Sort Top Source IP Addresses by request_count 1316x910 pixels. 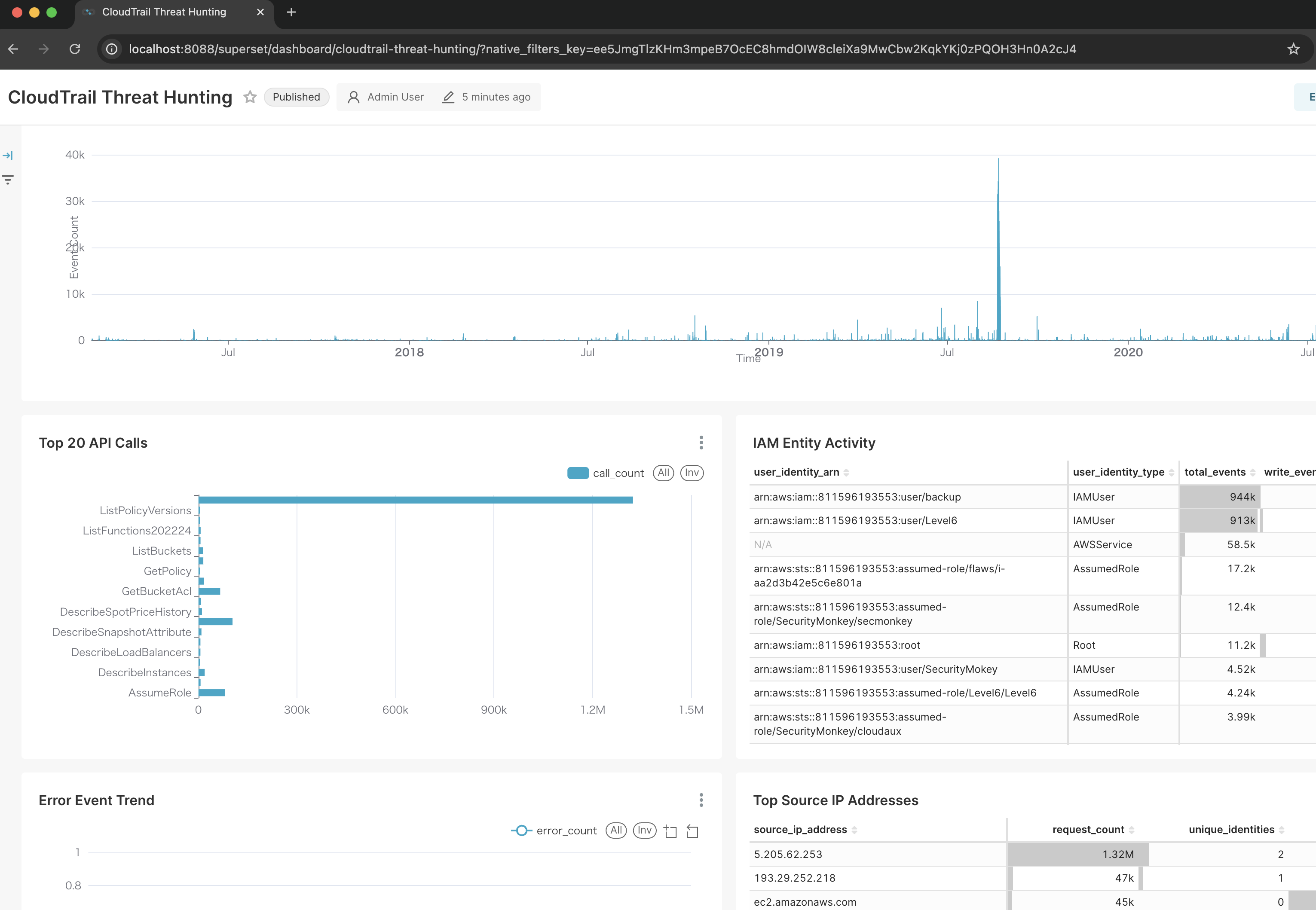tap(1133, 830)
